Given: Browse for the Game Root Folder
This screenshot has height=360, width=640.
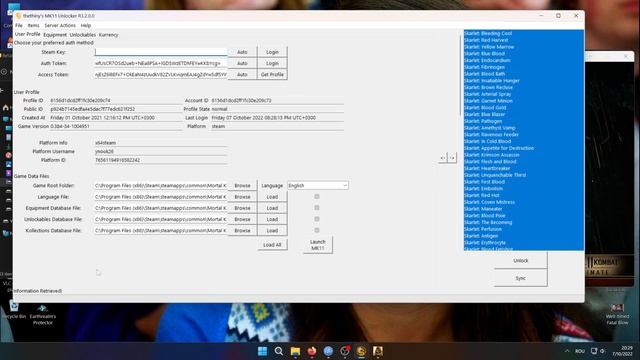Looking at the screenshot, I should coord(242,186).
